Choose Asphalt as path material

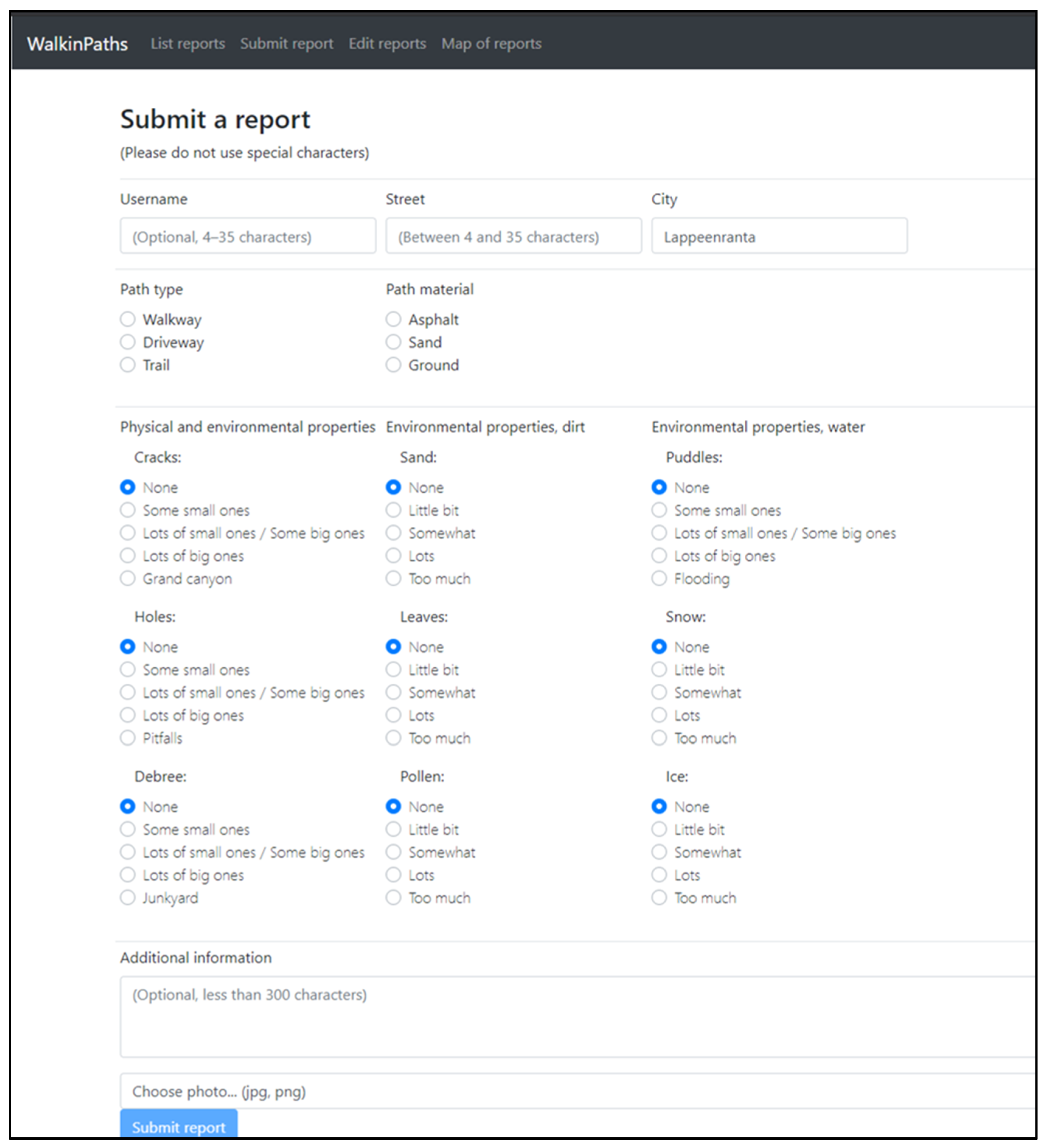click(x=393, y=319)
